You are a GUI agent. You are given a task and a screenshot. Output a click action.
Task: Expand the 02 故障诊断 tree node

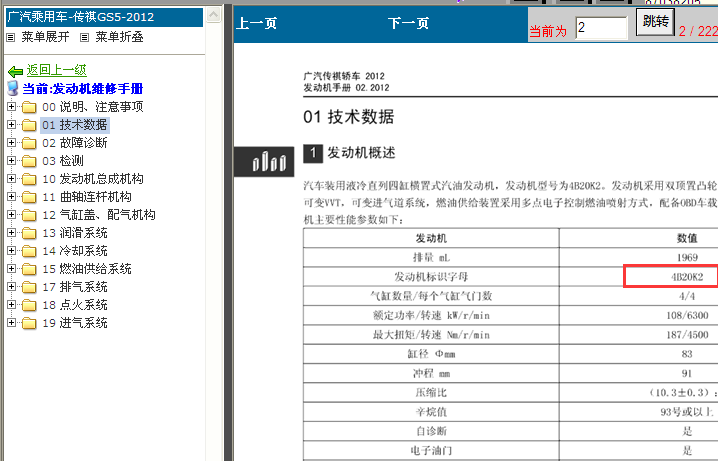coord(11,142)
